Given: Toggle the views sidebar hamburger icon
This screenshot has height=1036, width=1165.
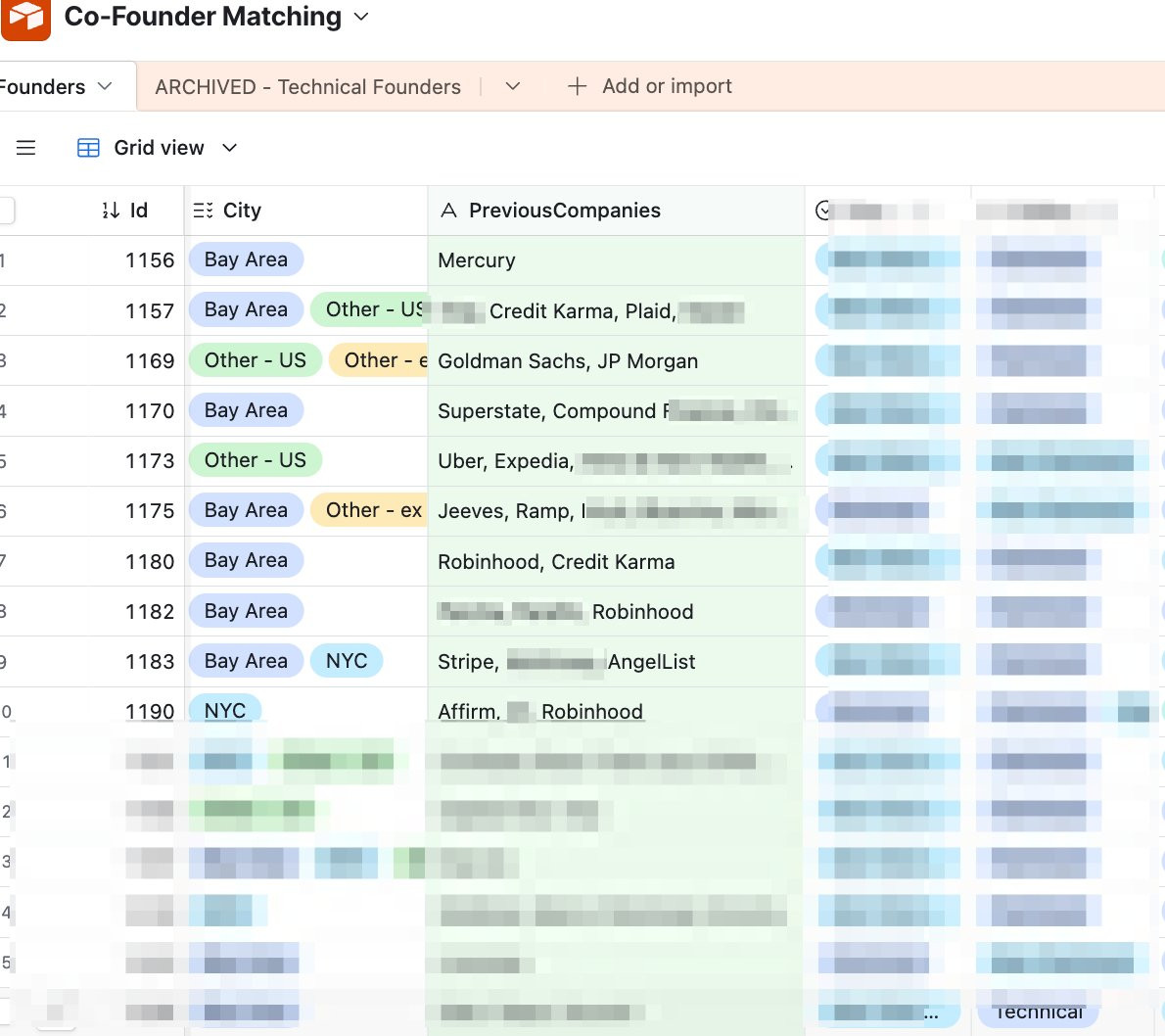Looking at the screenshot, I should [x=26, y=148].
